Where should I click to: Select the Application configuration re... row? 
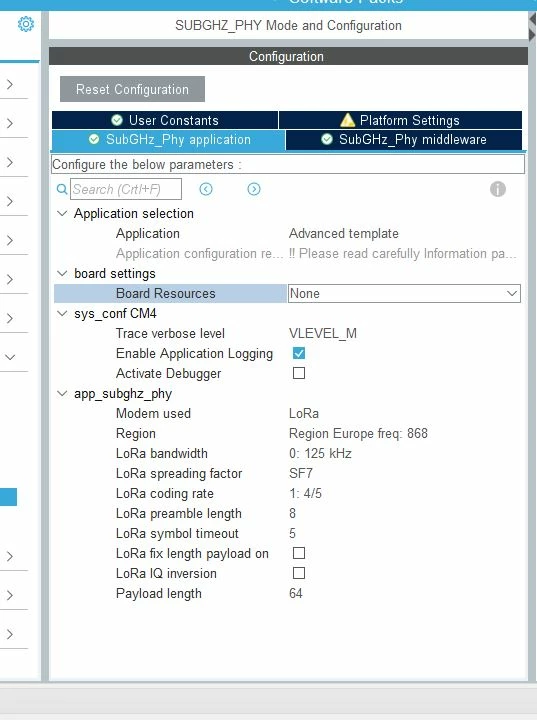[287, 253]
